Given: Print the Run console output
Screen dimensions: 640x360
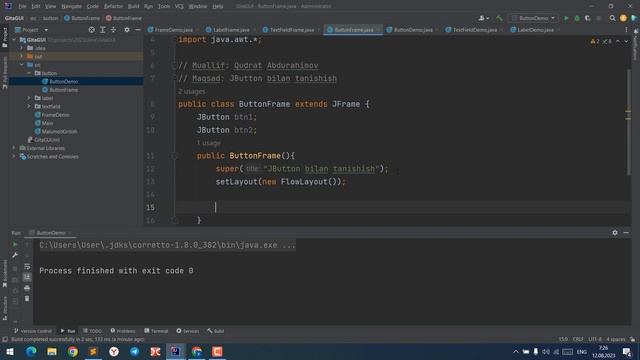Looking at the screenshot, I should pos(27,288).
